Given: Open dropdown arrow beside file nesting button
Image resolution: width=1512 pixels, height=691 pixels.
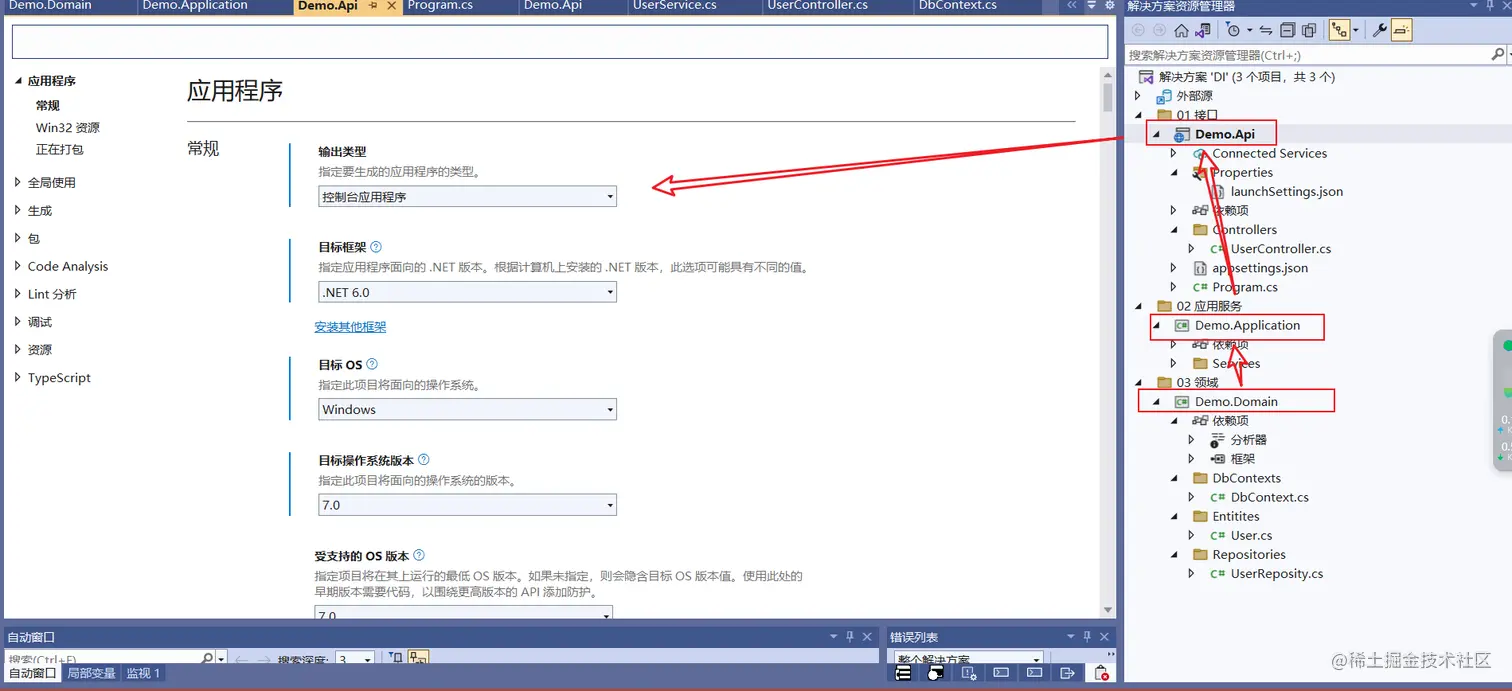Looking at the screenshot, I should tap(1355, 30).
